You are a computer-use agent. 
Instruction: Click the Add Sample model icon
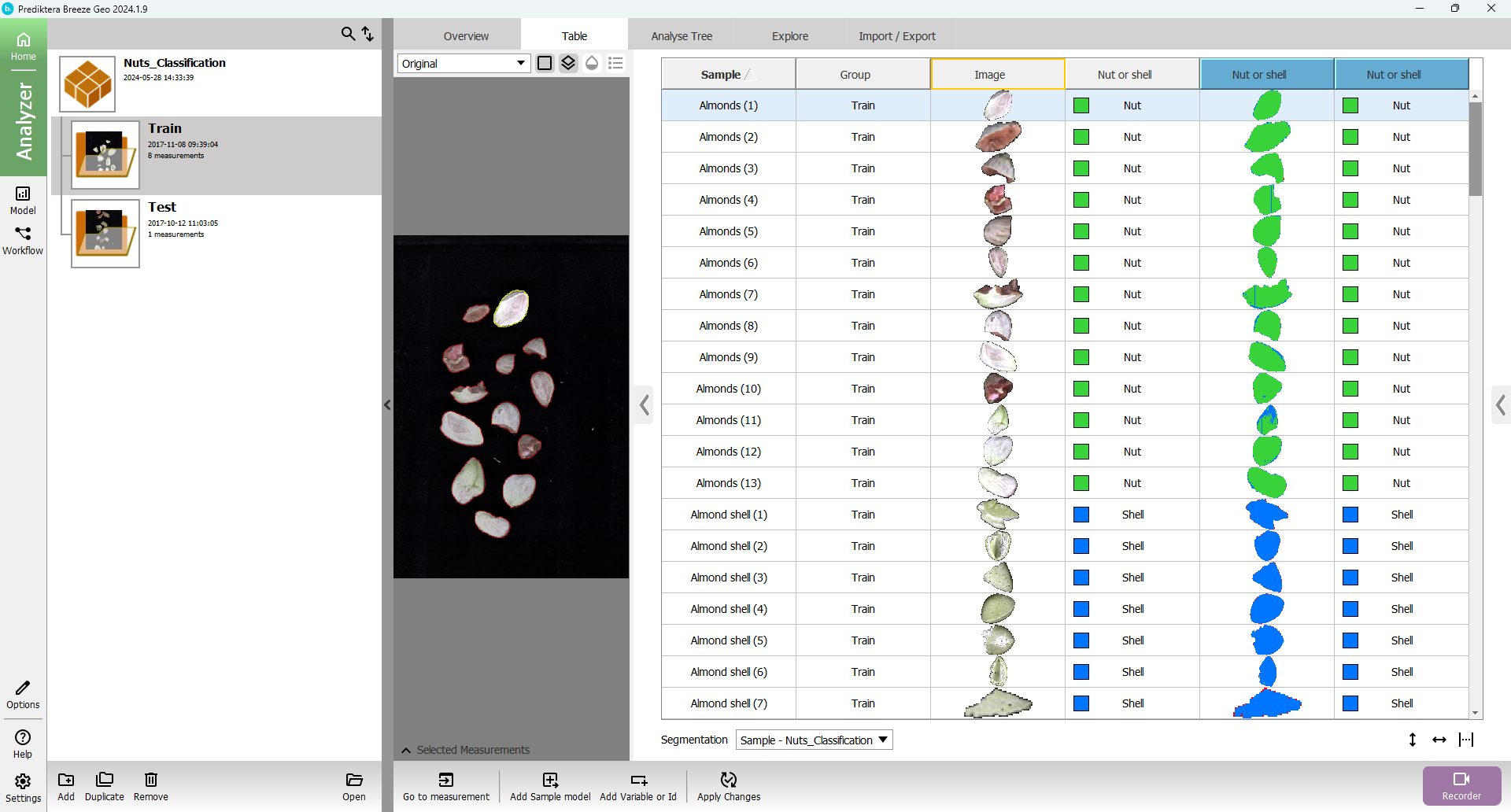point(550,785)
